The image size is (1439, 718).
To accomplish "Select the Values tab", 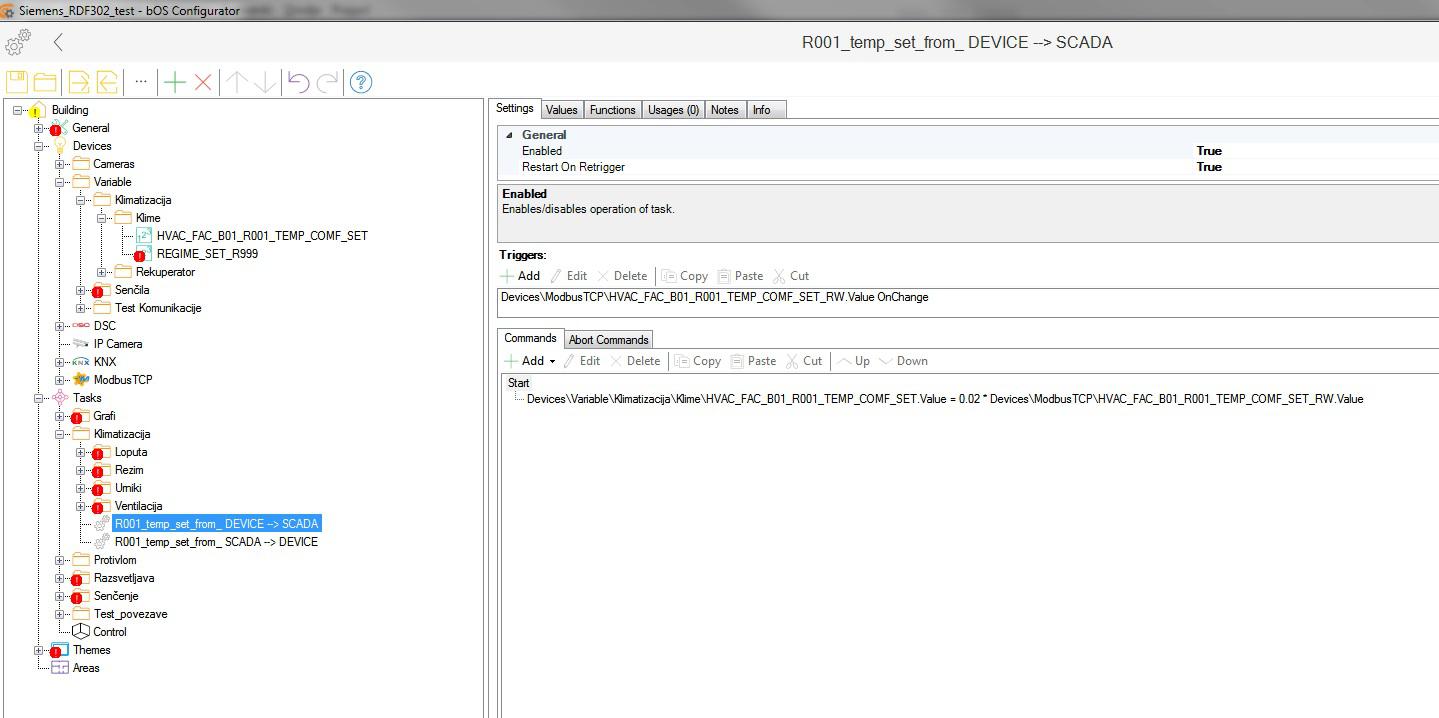I will click(x=561, y=110).
